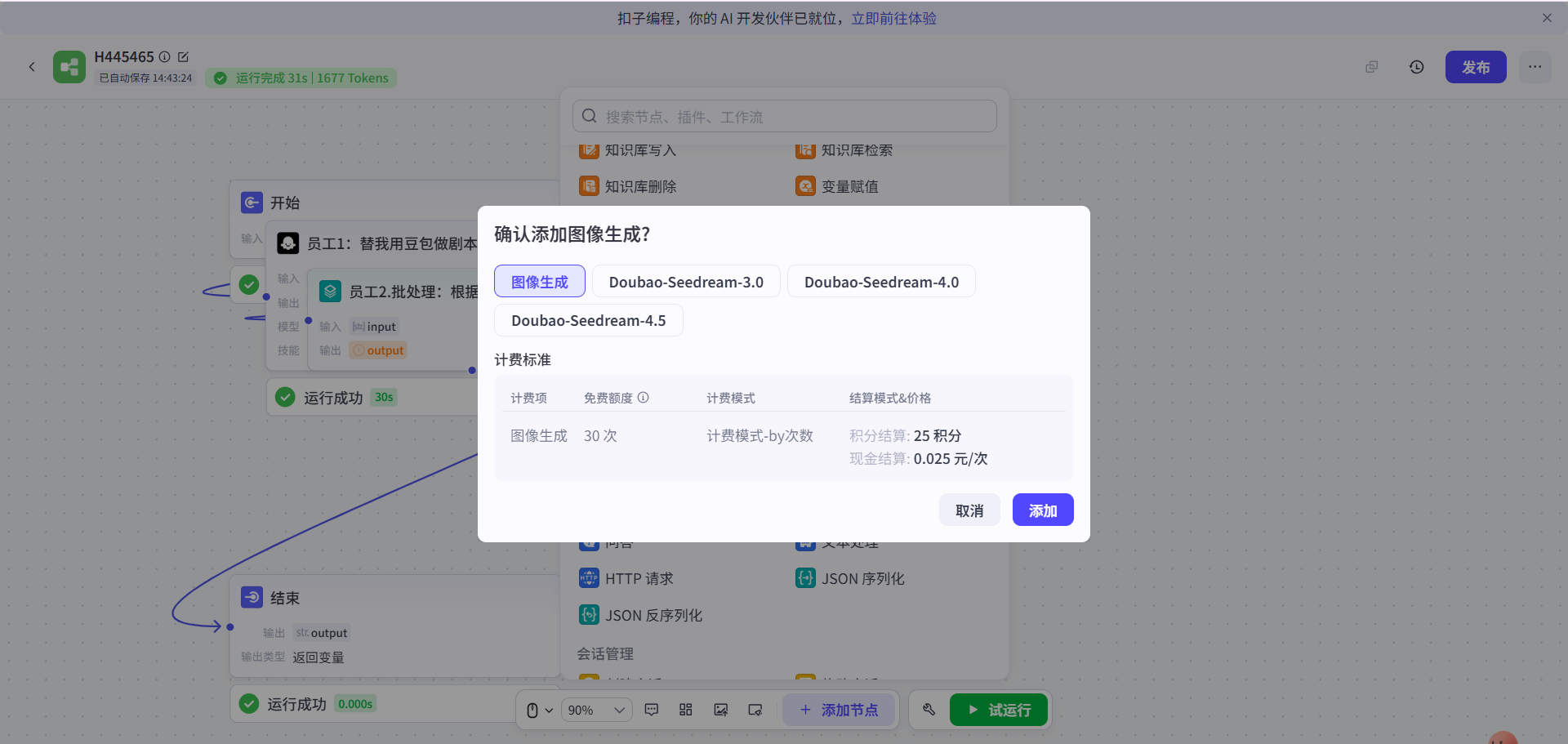Click the 员工1 node avatar icon
Screen dimensions: 1568x744
tap(287, 243)
